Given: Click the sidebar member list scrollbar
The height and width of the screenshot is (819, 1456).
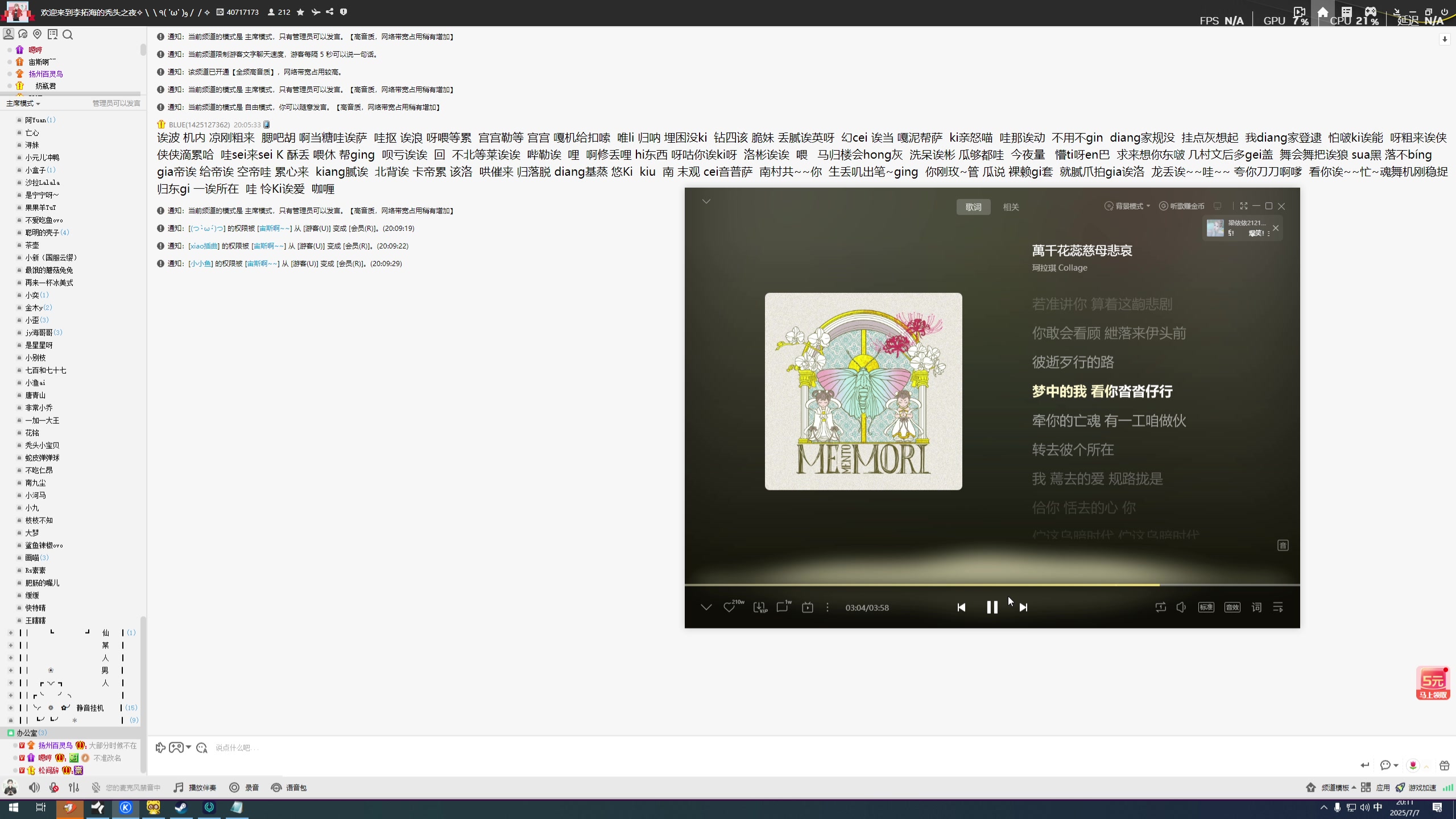Looking at the screenshot, I should point(143,694).
